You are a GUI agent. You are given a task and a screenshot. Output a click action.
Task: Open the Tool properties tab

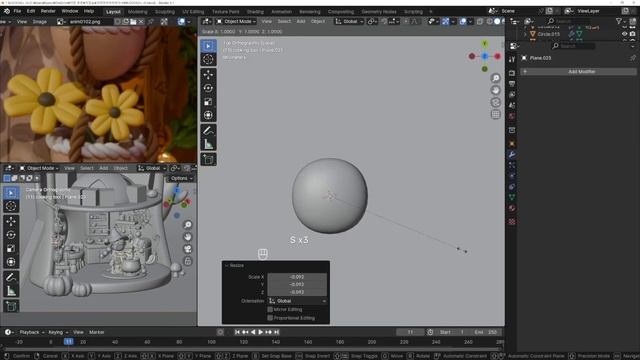tap(512, 60)
